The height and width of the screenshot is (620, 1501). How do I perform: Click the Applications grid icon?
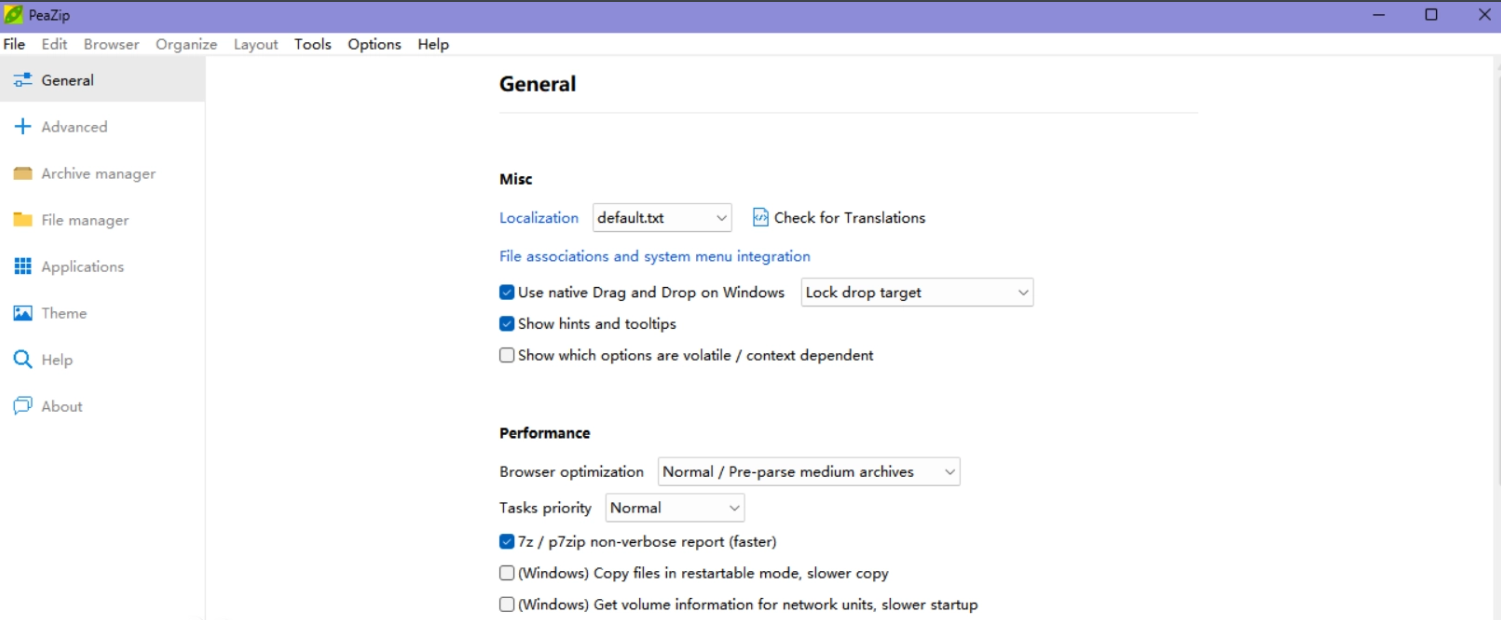tap(22, 266)
